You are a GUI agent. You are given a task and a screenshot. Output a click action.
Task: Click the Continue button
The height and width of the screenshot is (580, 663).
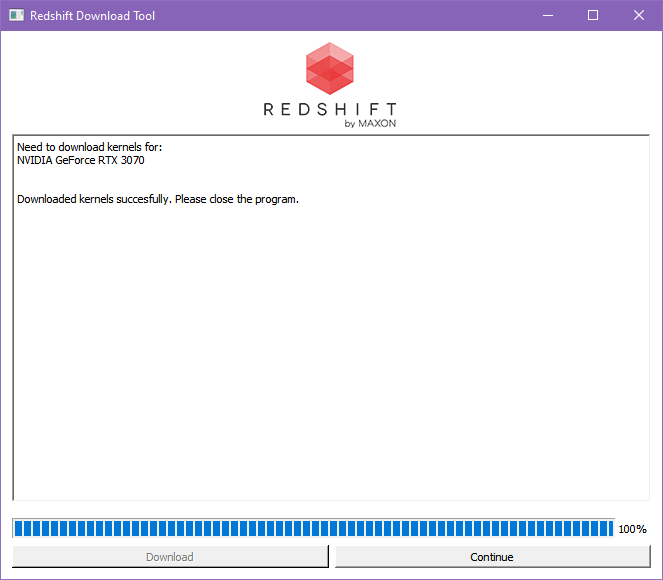[x=493, y=557]
